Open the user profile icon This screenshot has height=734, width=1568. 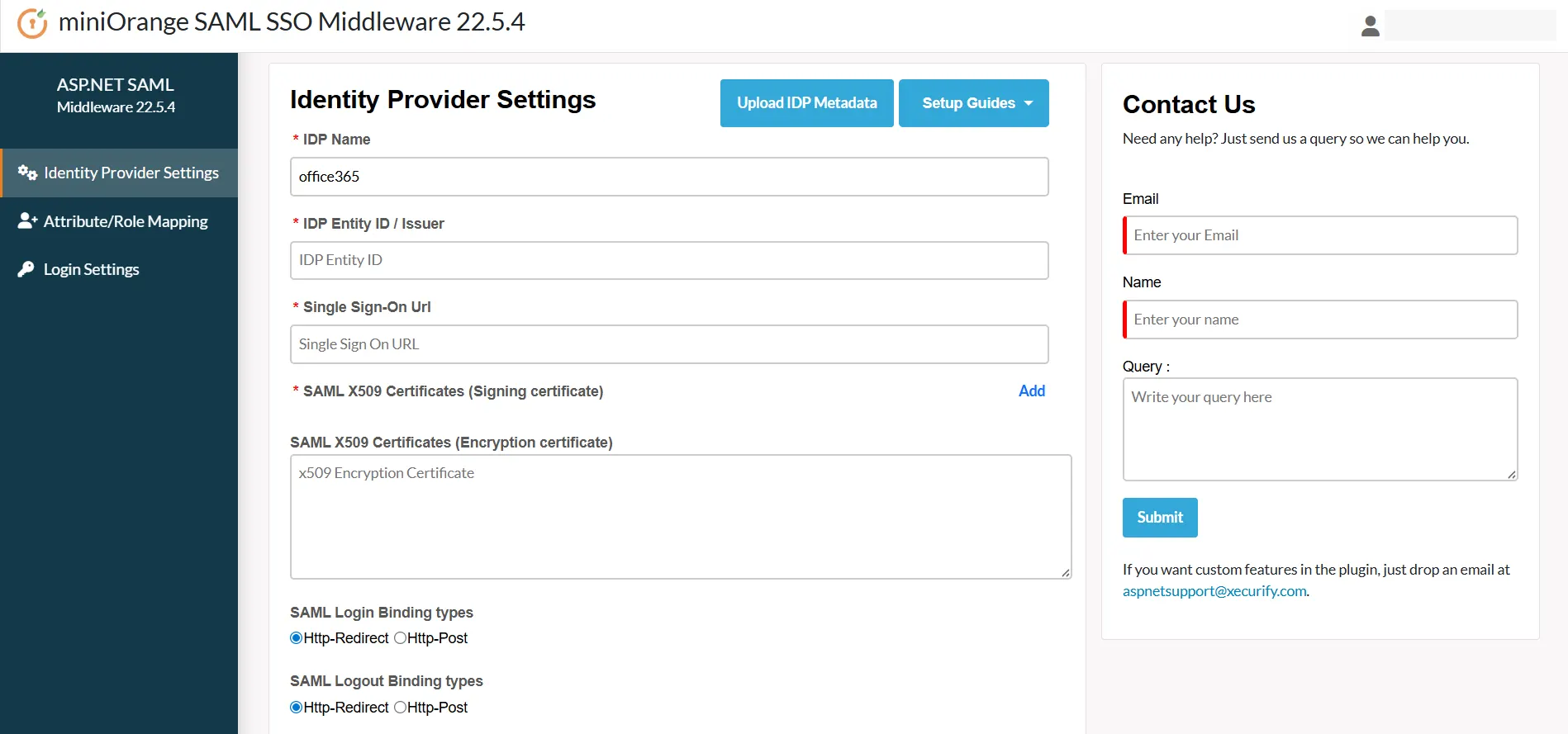click(x=1370, y=26)
